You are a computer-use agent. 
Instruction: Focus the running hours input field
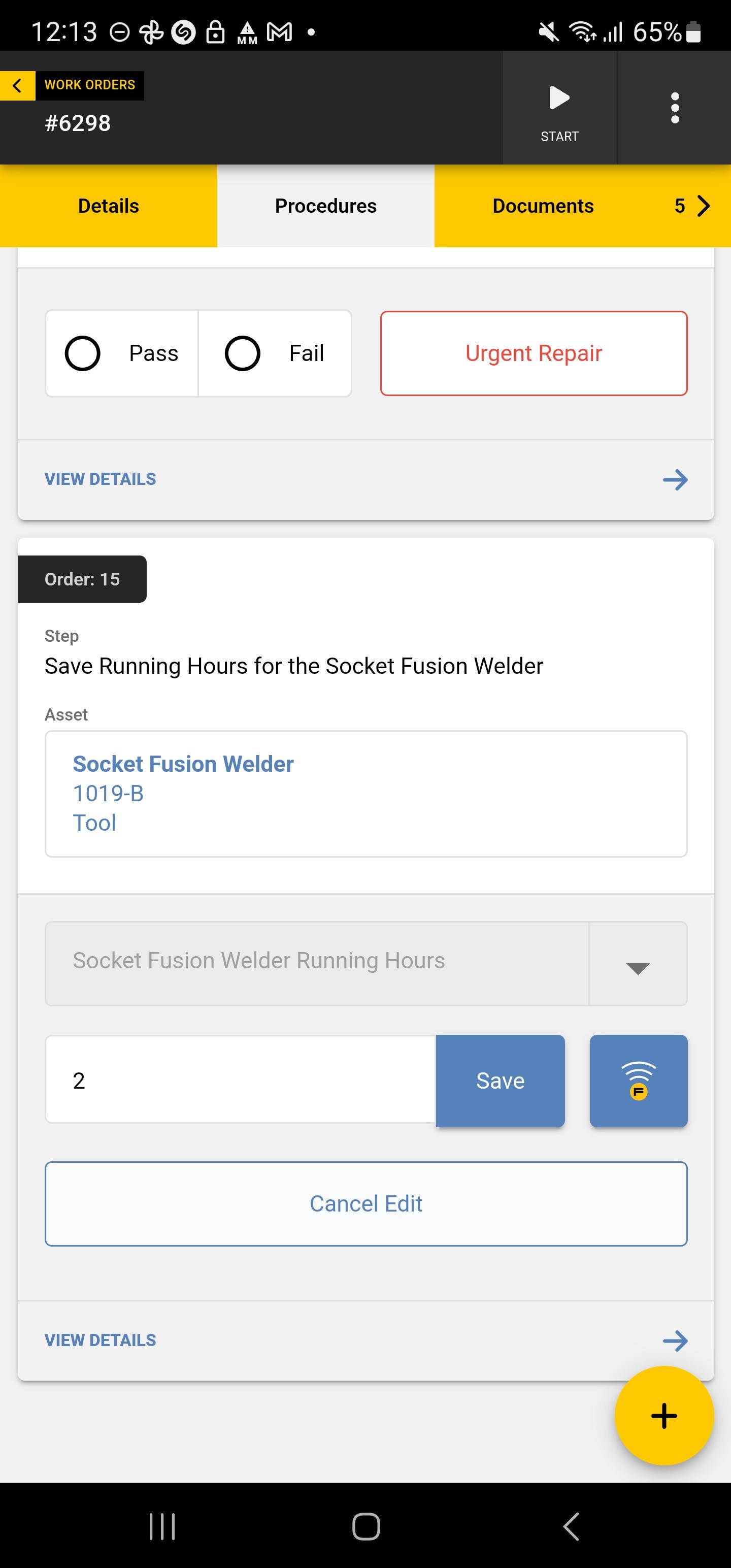click(241, 1079)
